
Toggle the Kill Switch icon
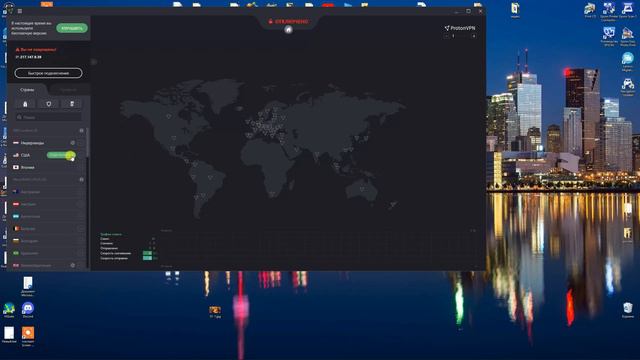[x=72, y=104]
